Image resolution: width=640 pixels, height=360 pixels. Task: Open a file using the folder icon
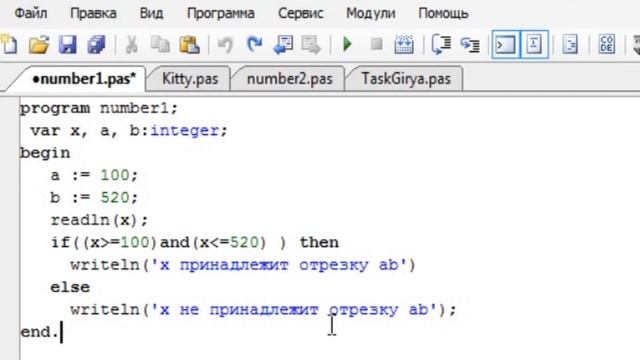point(39,44)
